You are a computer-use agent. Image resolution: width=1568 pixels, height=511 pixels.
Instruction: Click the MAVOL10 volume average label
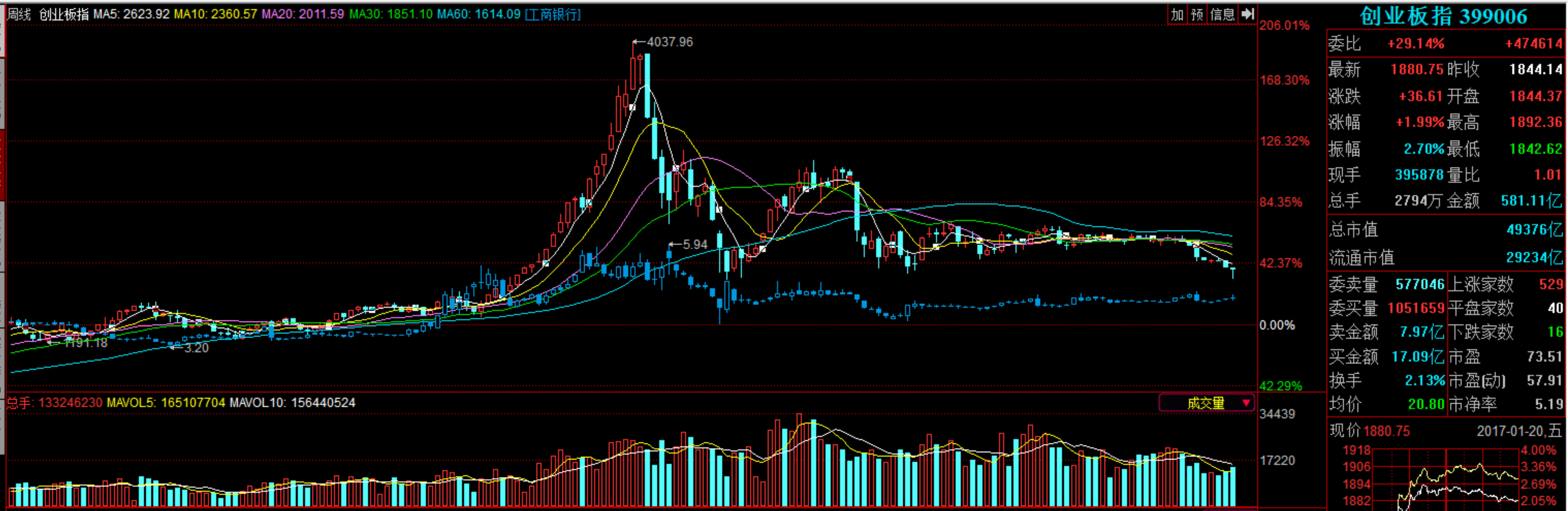pos(292,403)
